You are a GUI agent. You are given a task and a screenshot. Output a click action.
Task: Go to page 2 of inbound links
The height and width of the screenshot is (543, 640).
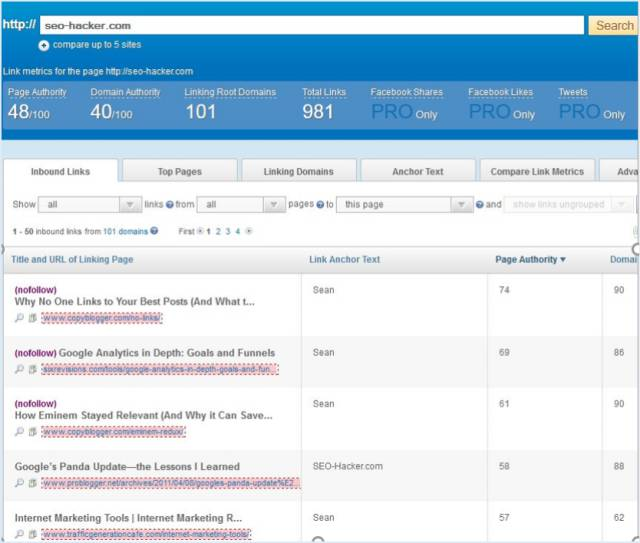217,231
